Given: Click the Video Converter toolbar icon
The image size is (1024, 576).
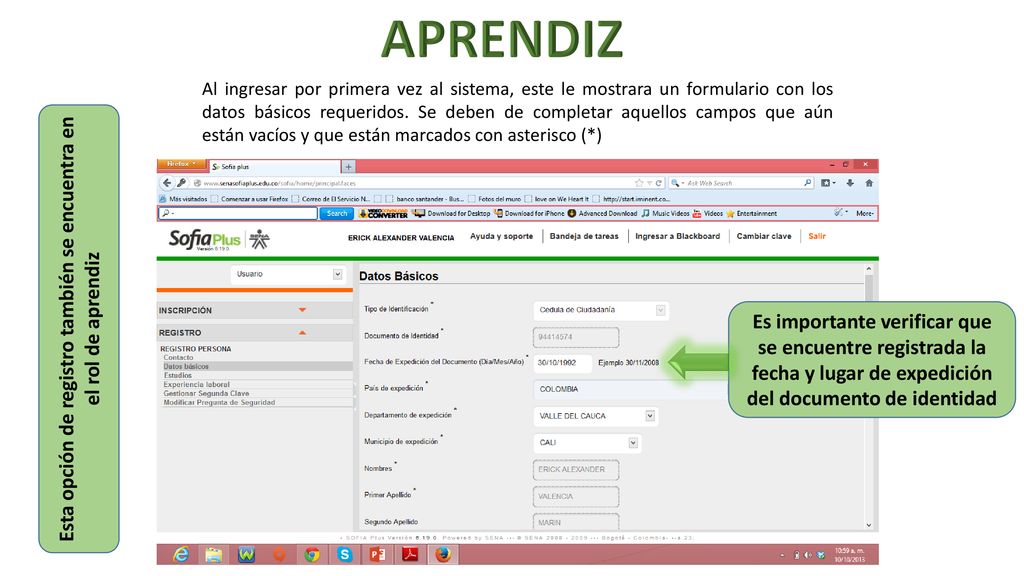Looking at the screenshot, I should [383, 214].
